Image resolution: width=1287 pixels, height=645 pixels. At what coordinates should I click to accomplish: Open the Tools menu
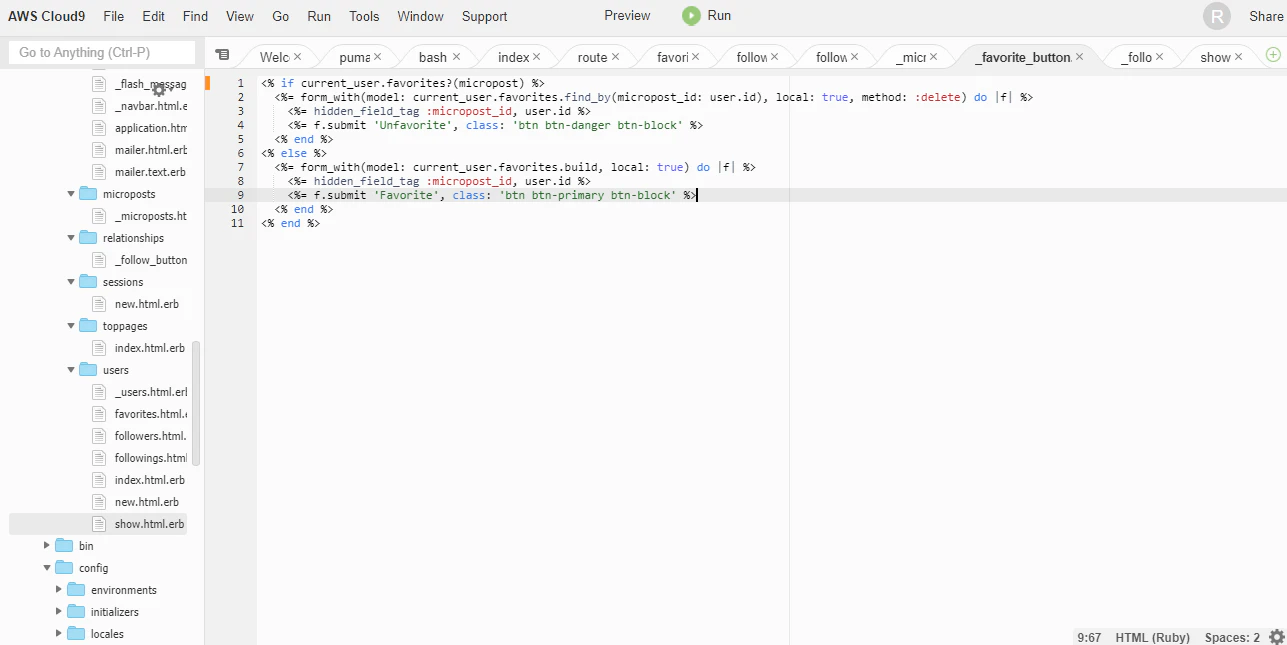[363, 16]
